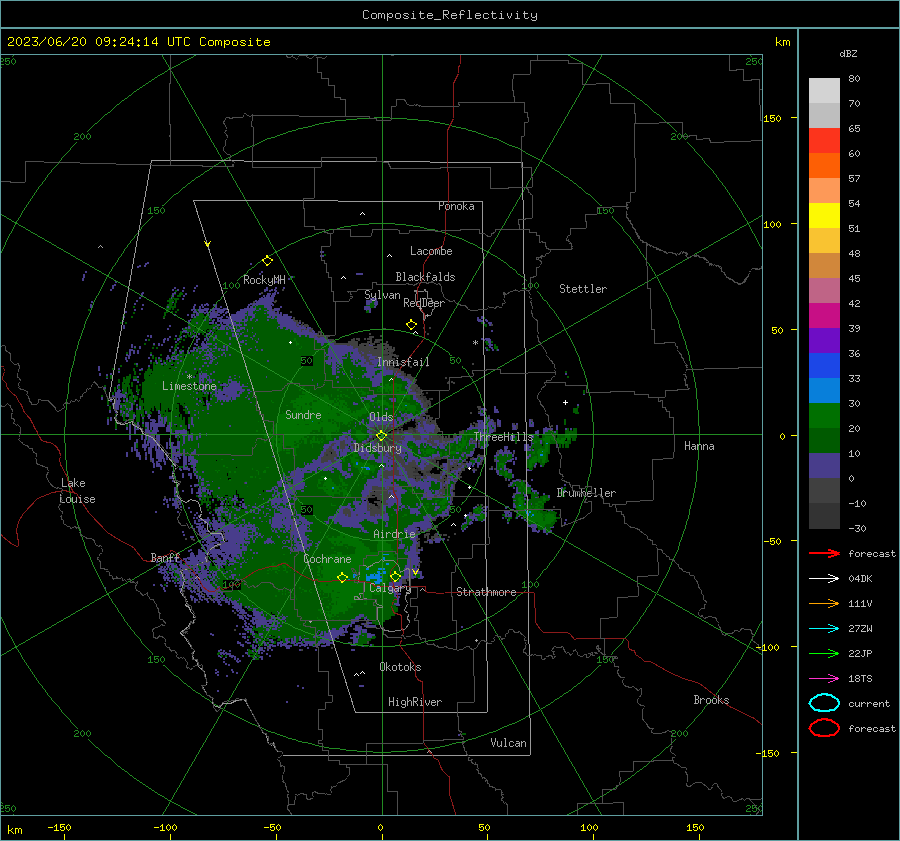Click the magenta 18TS arrow icon

824,679
